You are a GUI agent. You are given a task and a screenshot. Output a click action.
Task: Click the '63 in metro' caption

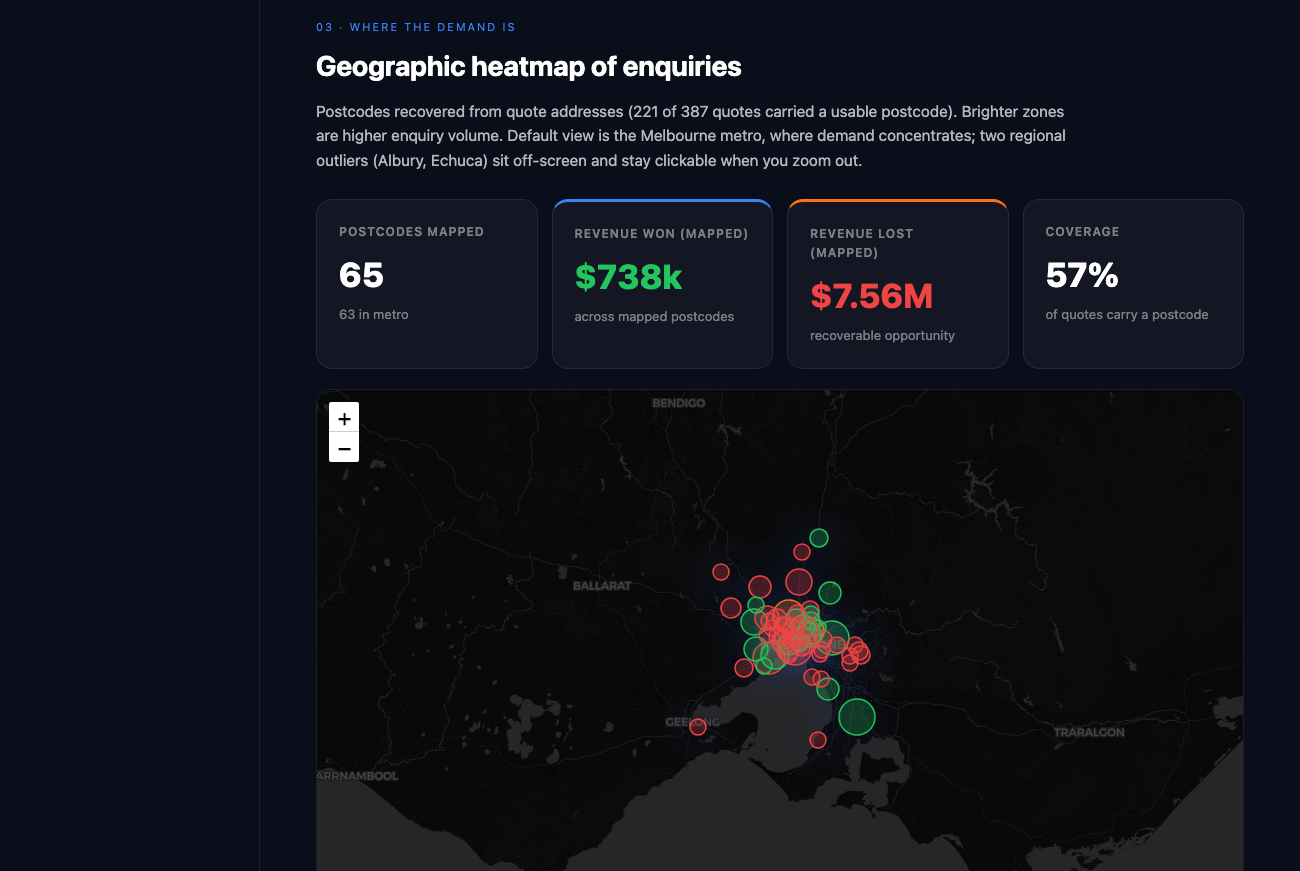coord(374,314)
